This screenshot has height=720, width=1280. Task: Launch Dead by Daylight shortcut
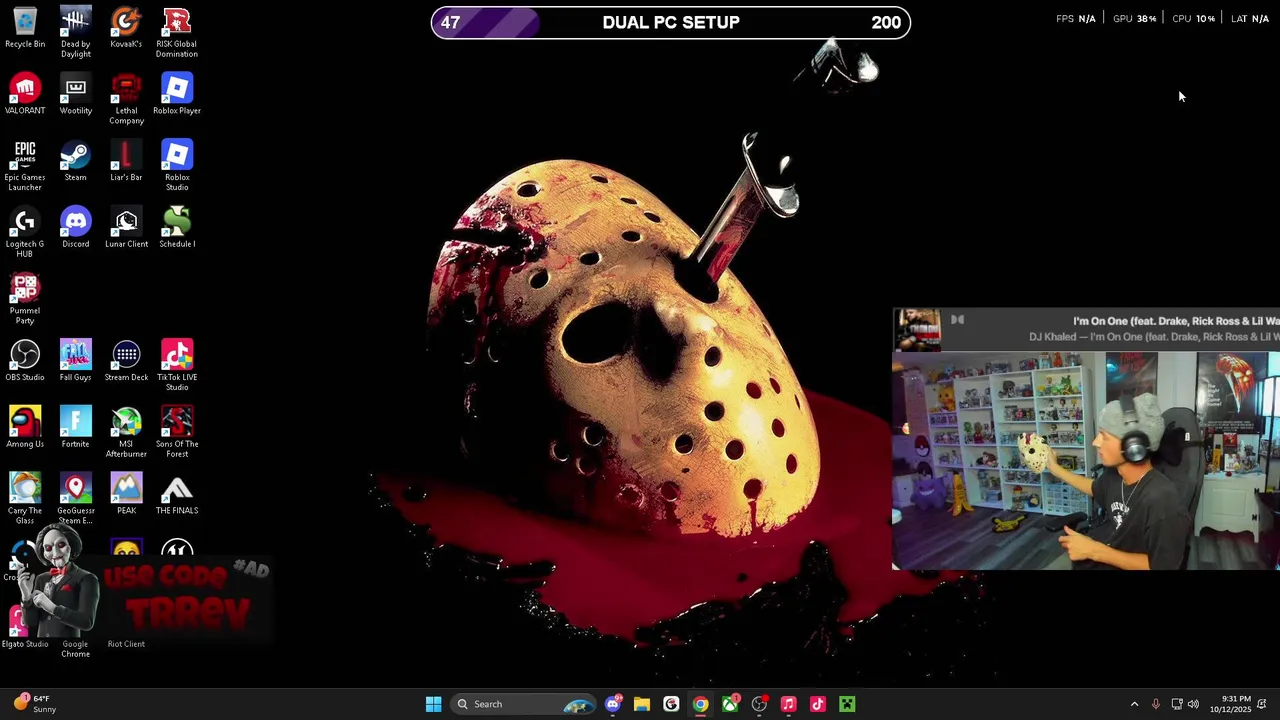(x=76, y=32)
